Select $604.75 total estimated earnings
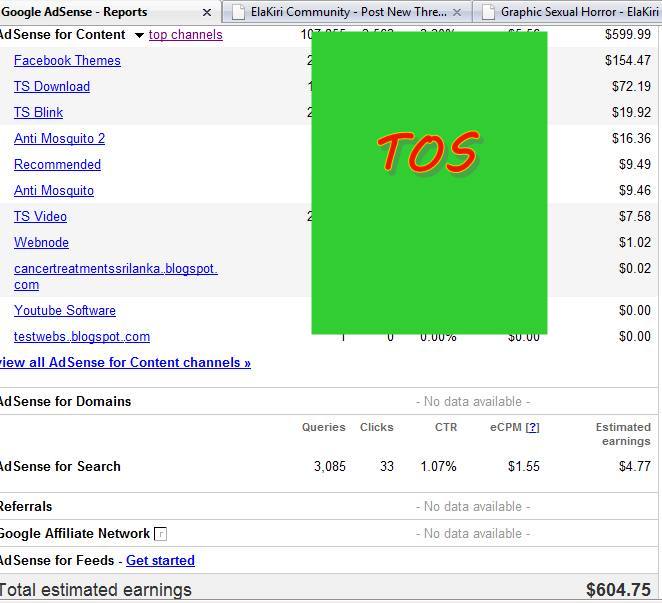Viewport: 662px width, 603px height. click(619, 590)
